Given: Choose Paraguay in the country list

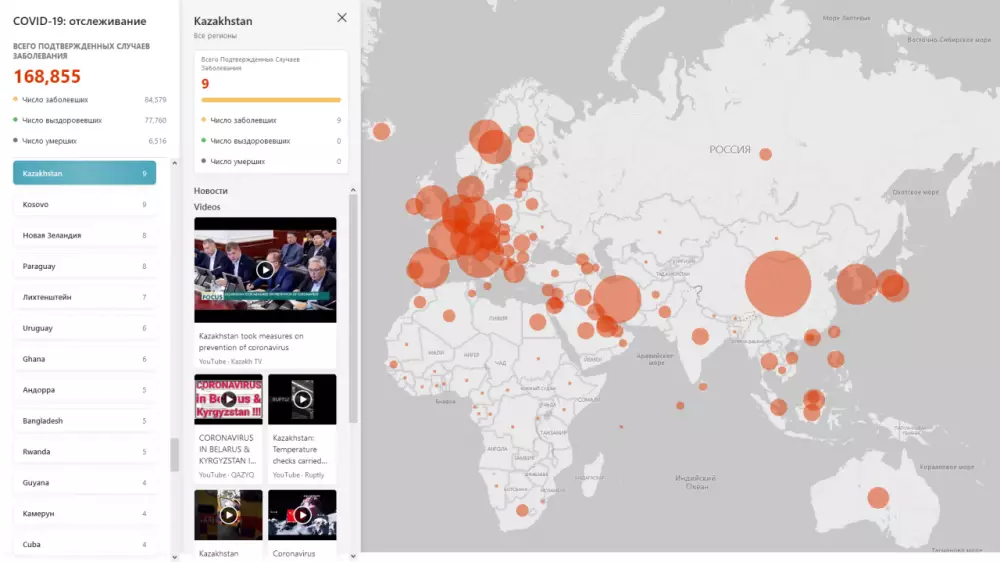Looking at the screenshot, I should (84, 267).
